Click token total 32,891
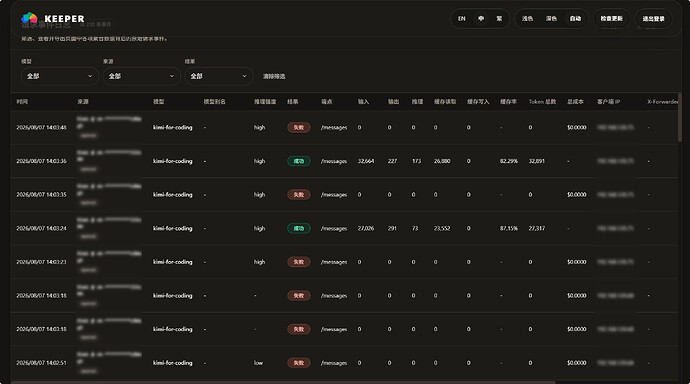Viewport: 690px width, 384px height. pyautogui.click(x=536, y=161)
